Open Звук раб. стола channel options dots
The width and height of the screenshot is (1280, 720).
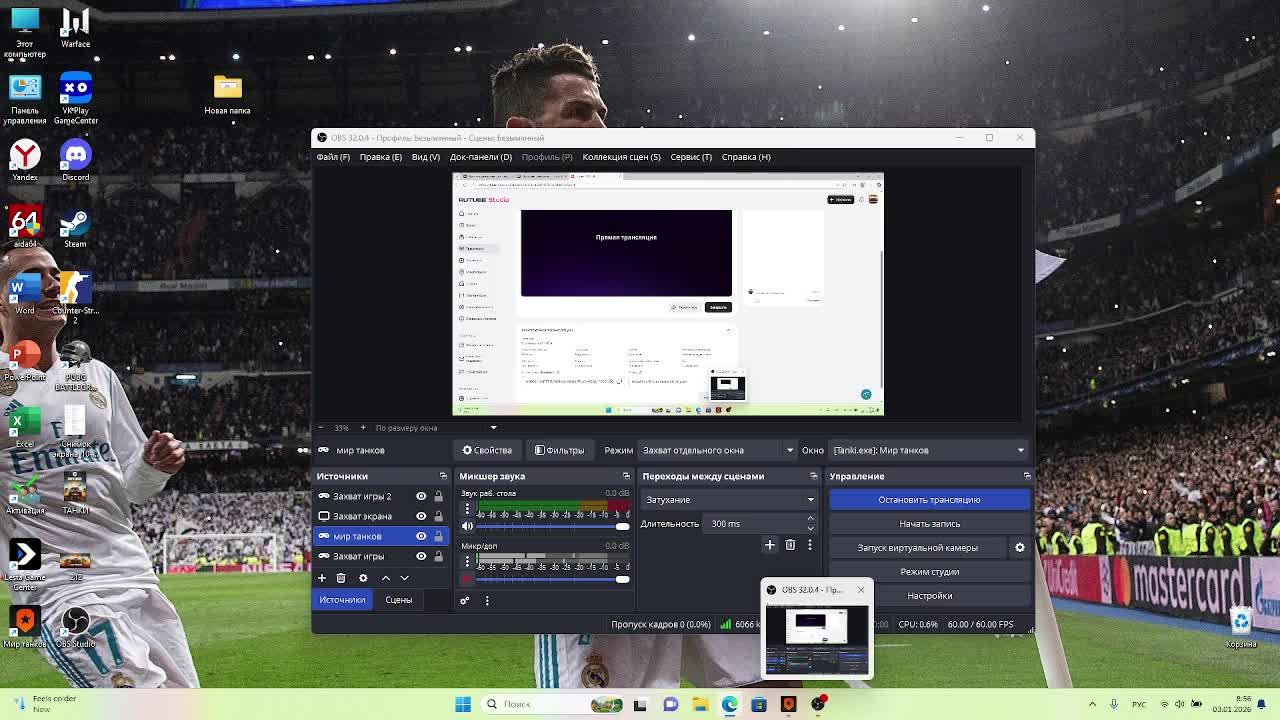[467, 510]
